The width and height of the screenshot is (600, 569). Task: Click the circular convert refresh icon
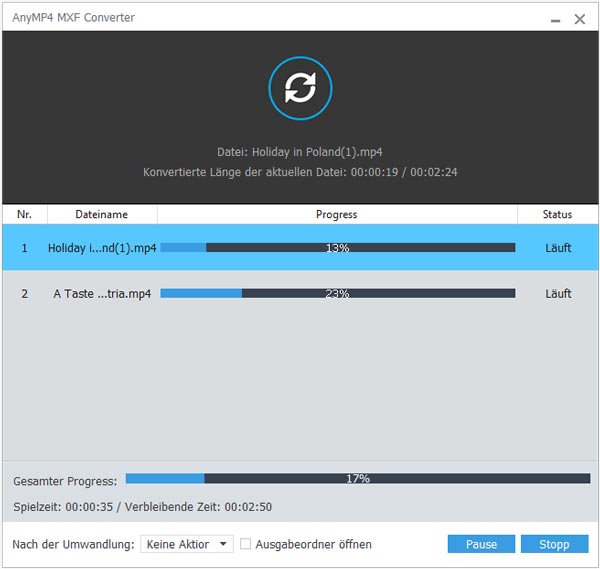pyautogui.click(x=300, y=88)
